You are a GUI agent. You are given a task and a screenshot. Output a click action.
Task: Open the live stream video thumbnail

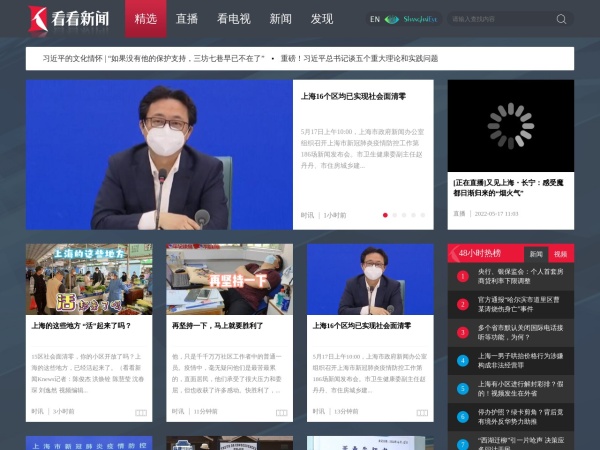click(x=510, y=126)
